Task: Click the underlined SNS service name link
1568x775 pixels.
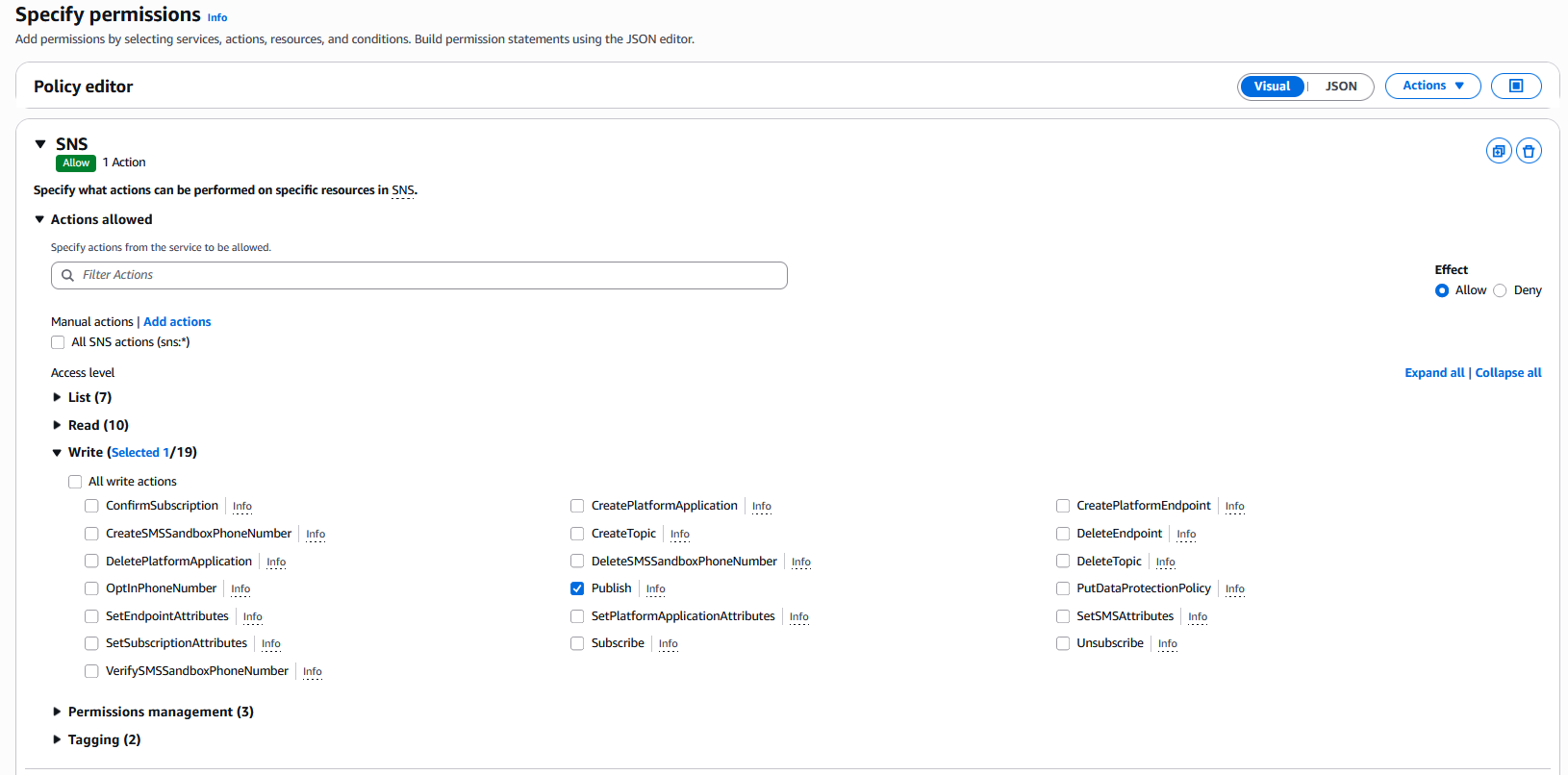Action: pos(403,190)
